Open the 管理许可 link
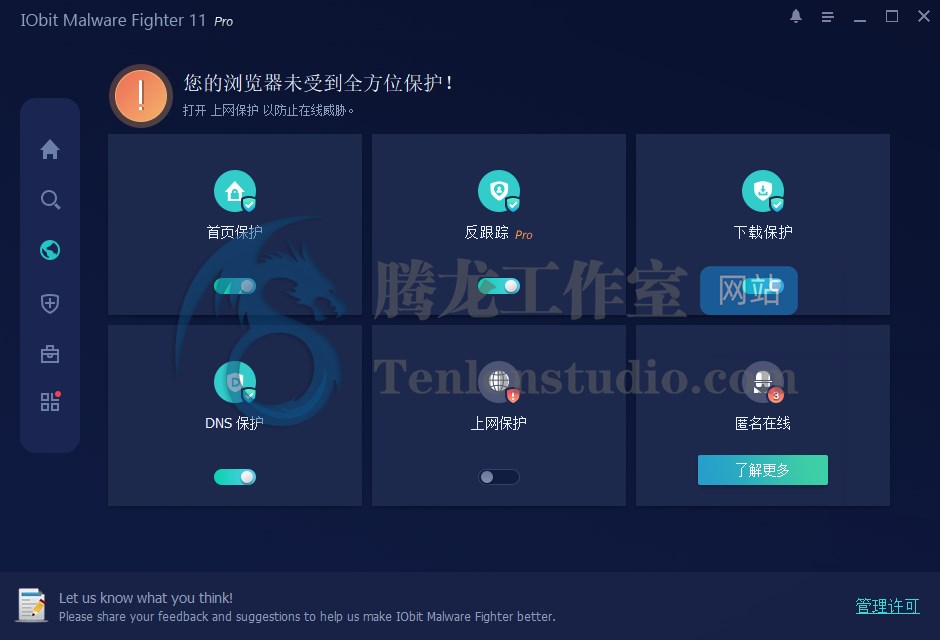 coord(887,606)
